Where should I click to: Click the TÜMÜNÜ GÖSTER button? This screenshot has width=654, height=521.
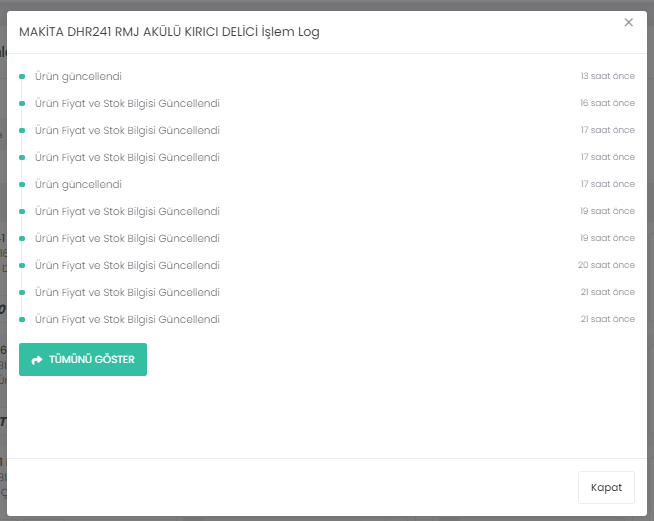[83, 360]
